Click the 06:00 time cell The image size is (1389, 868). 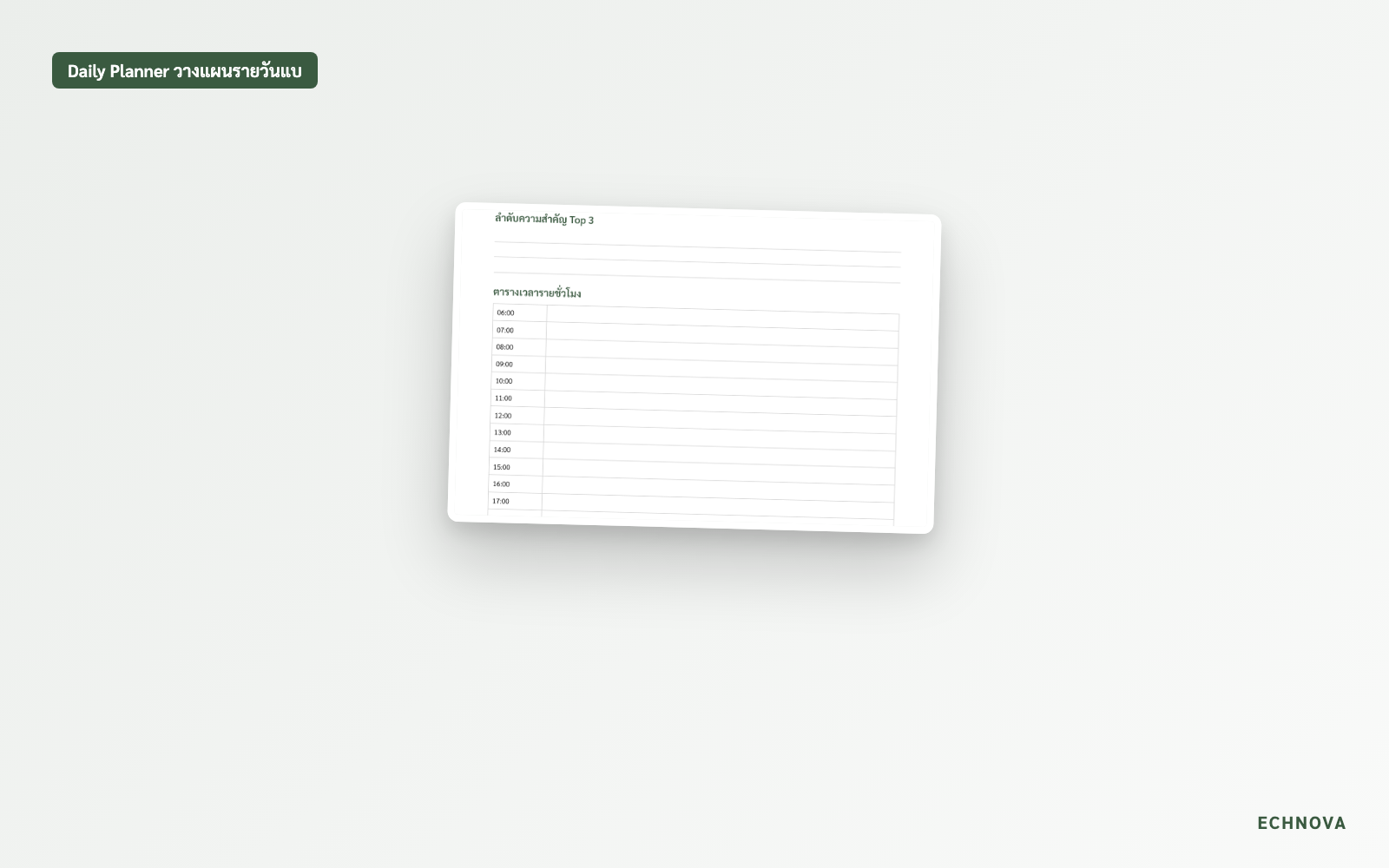click(x=519, y=312)
